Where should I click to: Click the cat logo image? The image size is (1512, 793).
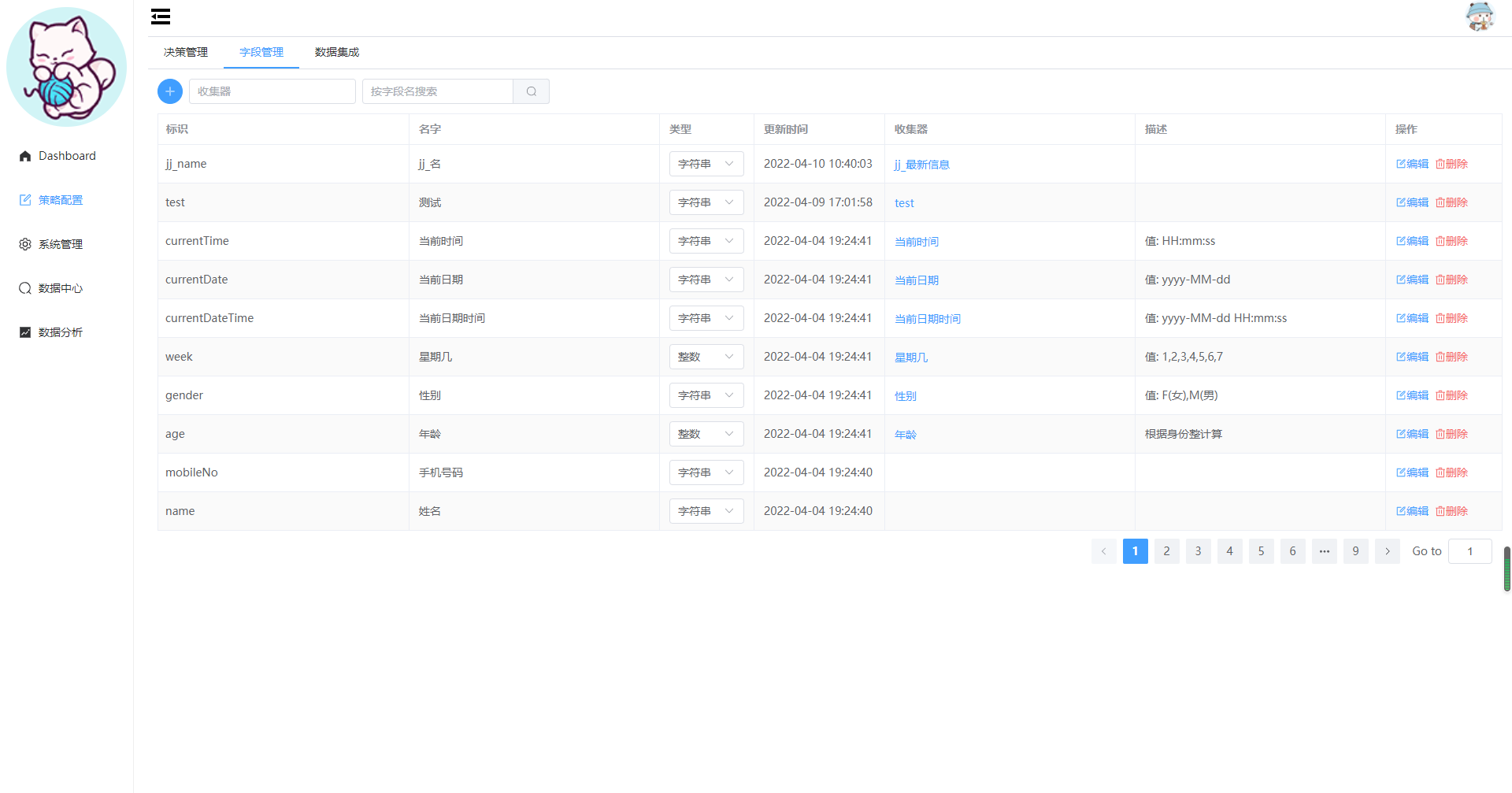click(x=66, y=67)
